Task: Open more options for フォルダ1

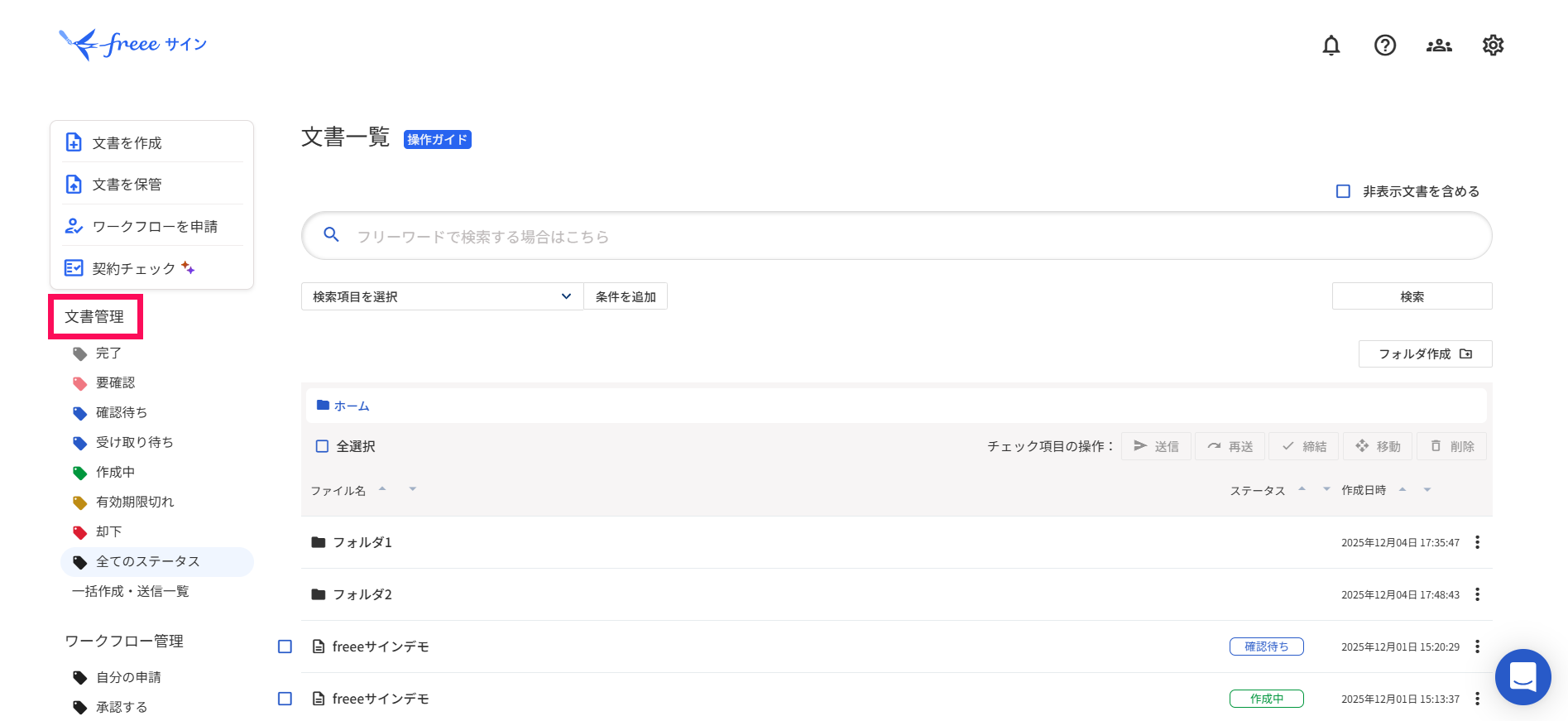Action: [x=1477, y=542]
